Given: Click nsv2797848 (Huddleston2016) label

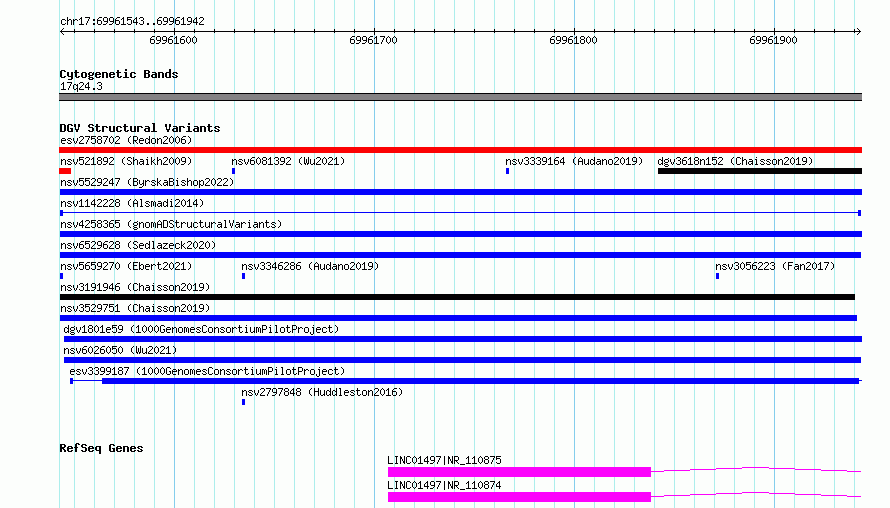Looking at the screenshot, I should (322, 392).
